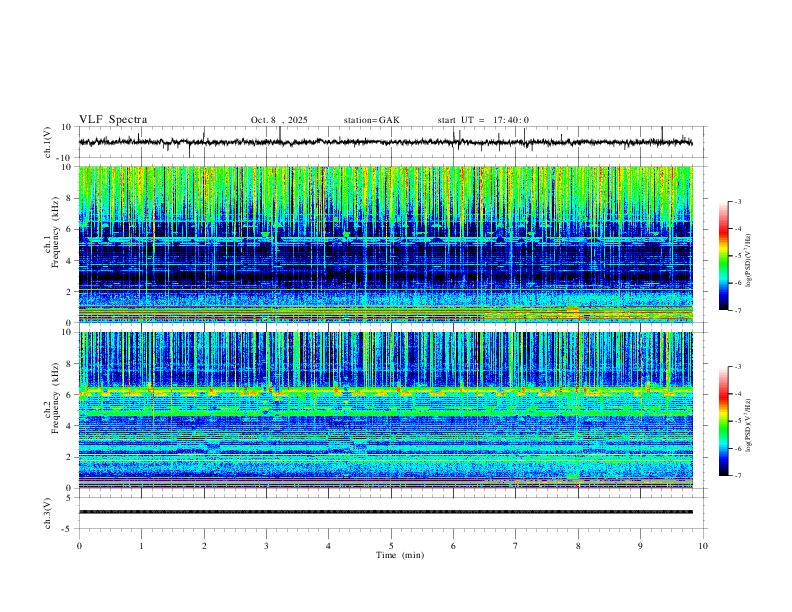The width and height of the screenshot is (792, 612).
Task: Select the date text "Oct. 8 , 2025"
Action: tap(279, 120)
